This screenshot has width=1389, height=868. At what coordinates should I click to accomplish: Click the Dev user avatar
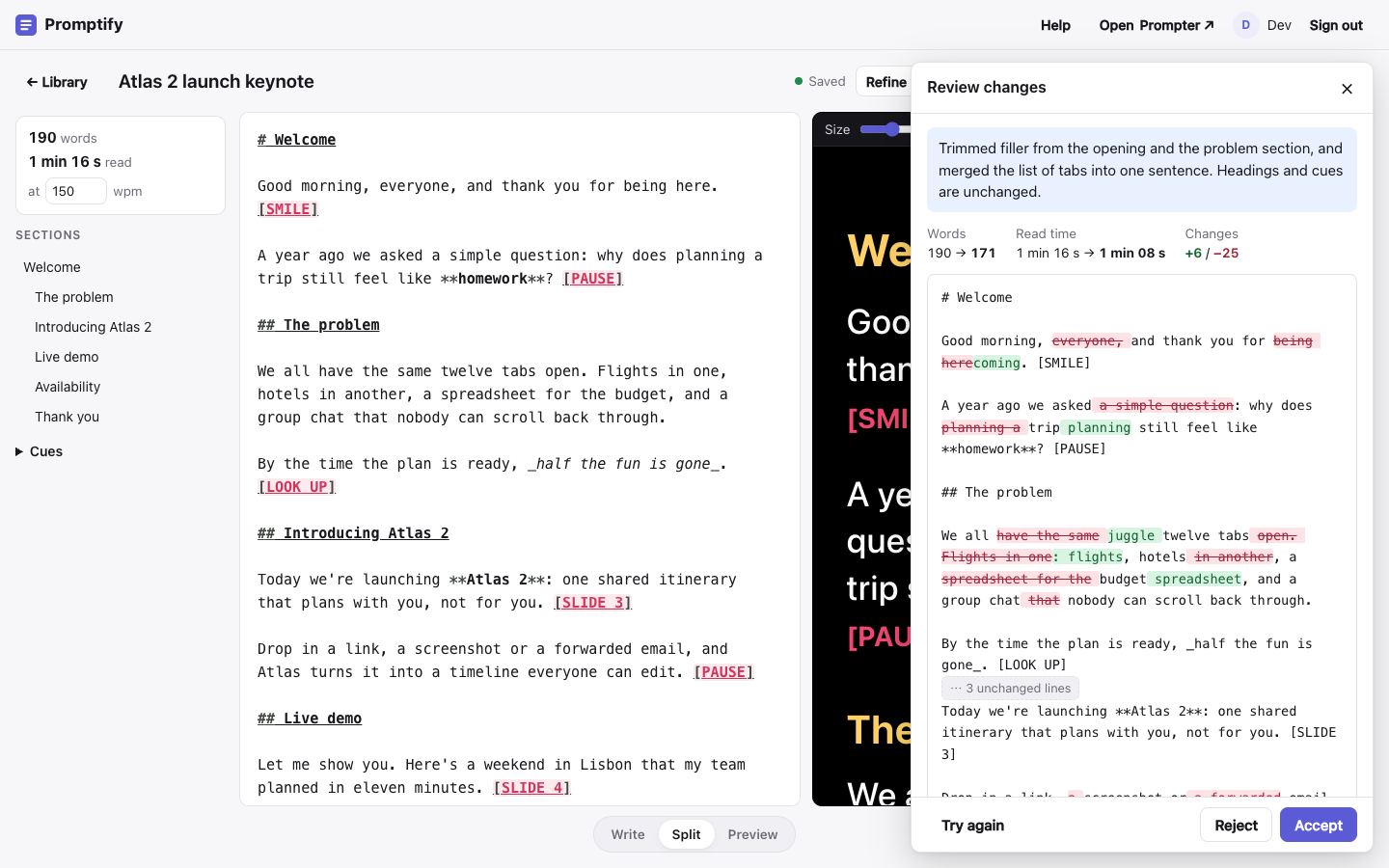click(x=1245, y=25)
